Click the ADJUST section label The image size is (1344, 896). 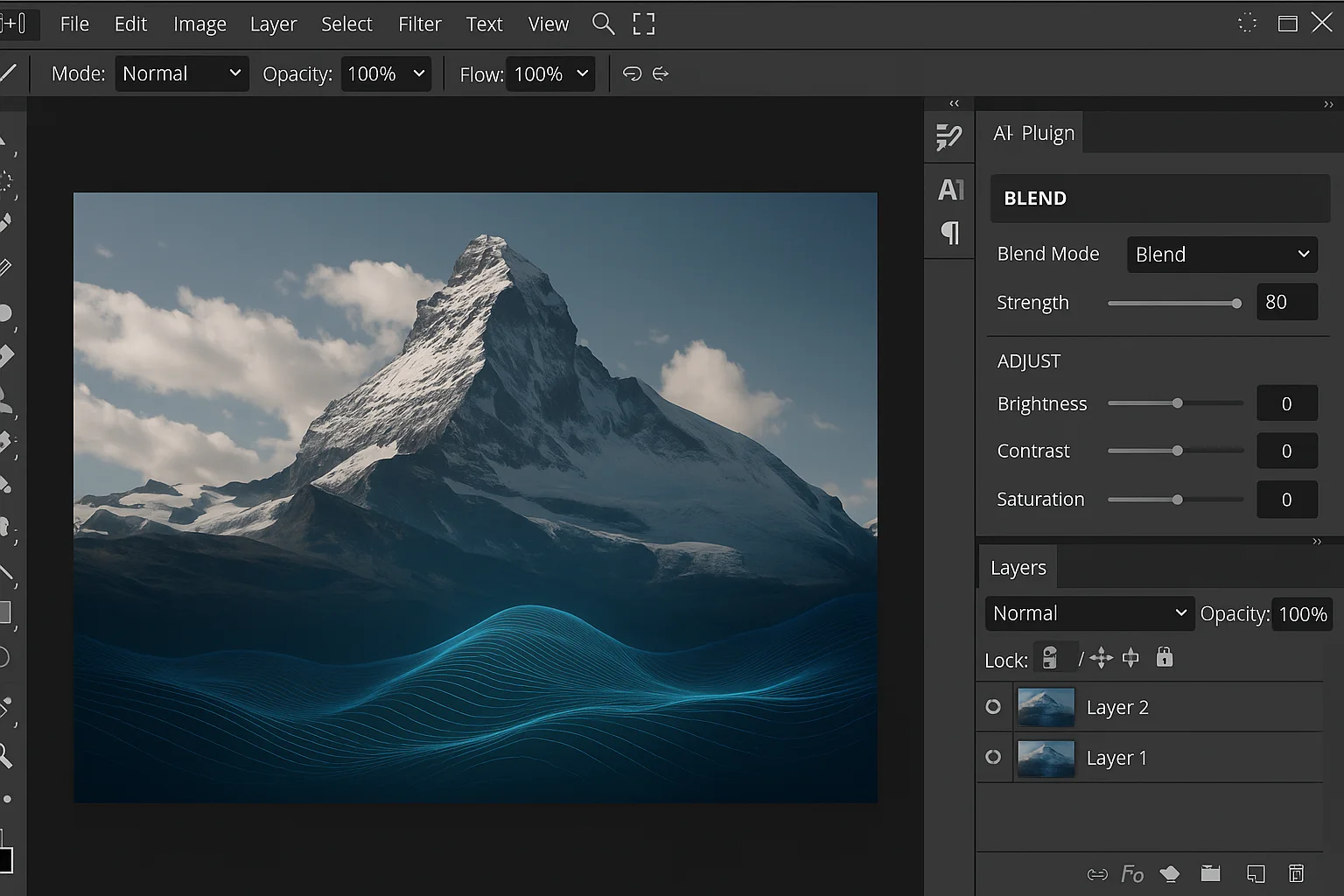pyautogui.click(x=1029, y=361)
